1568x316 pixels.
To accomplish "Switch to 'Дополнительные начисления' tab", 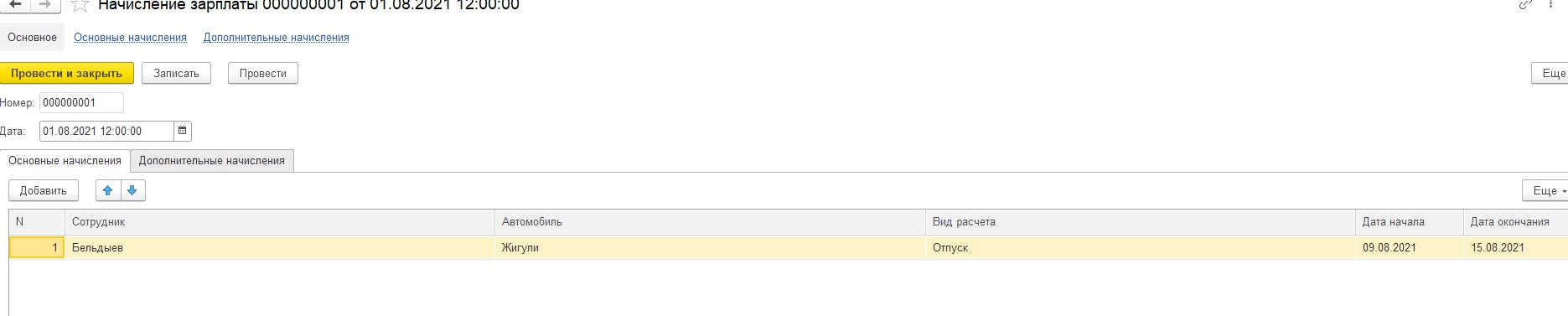I will [212, 160].
